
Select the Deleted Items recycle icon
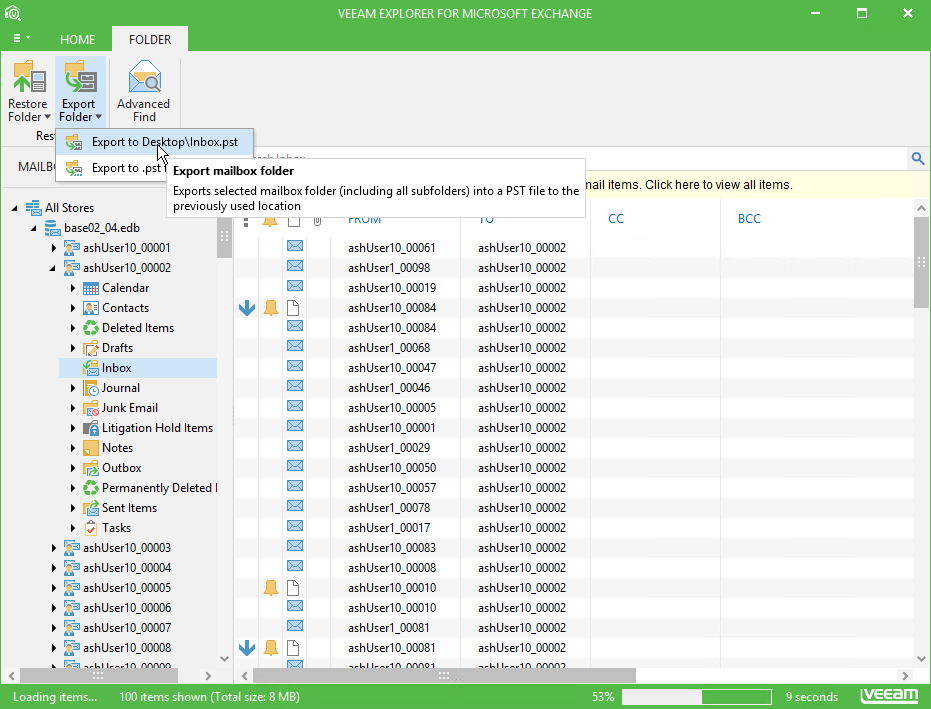coord(90,328)
